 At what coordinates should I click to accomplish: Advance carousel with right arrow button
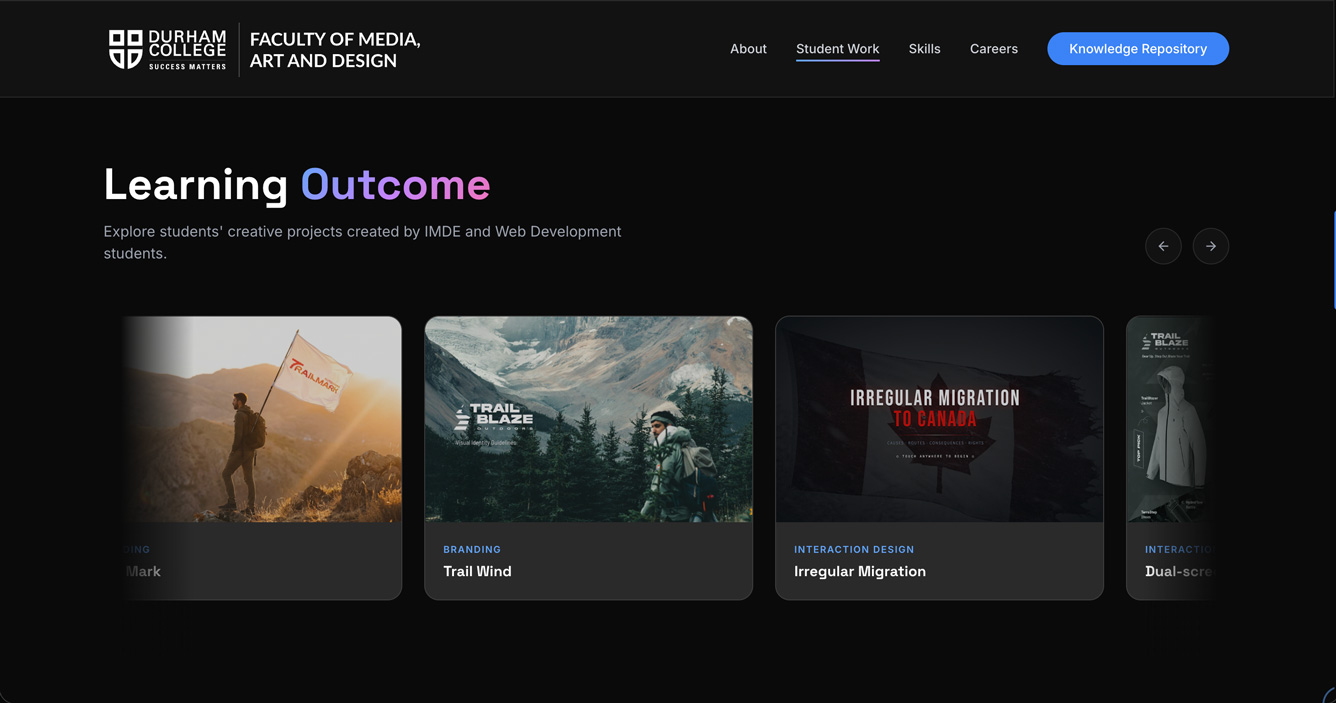pyautogui.click(x=1210, y=246)
